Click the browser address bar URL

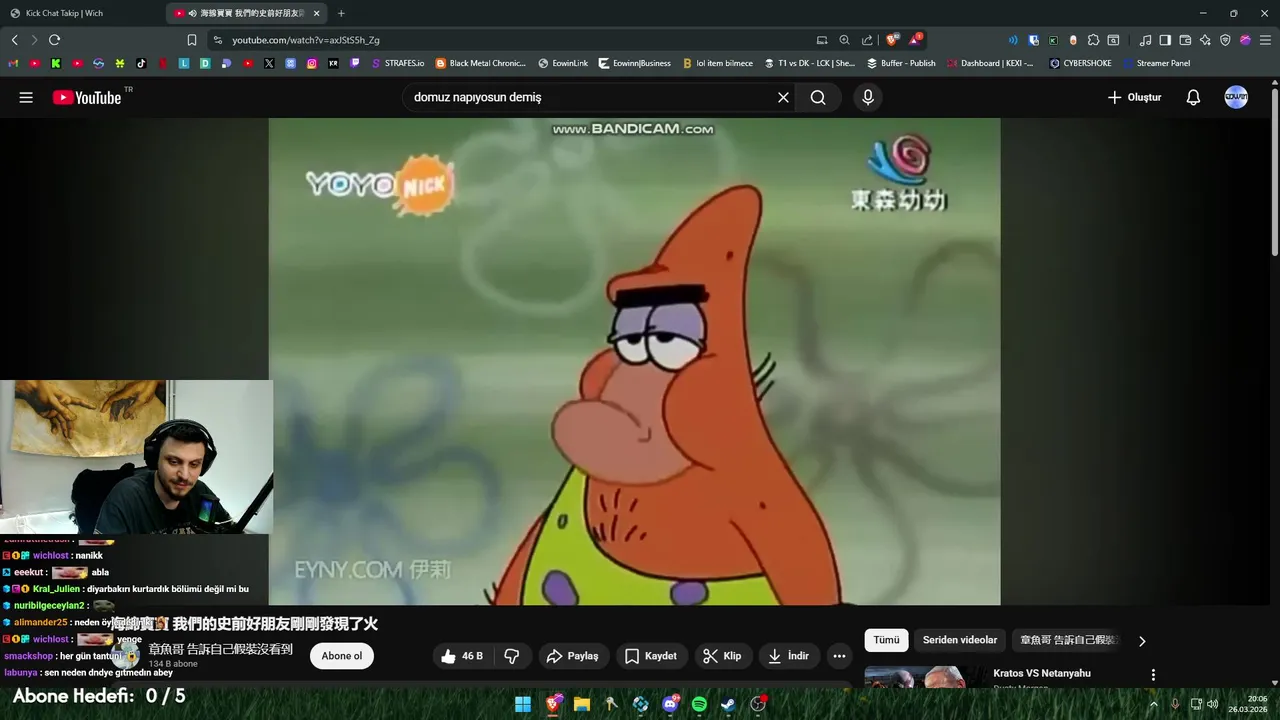click(x=306, y=40)
